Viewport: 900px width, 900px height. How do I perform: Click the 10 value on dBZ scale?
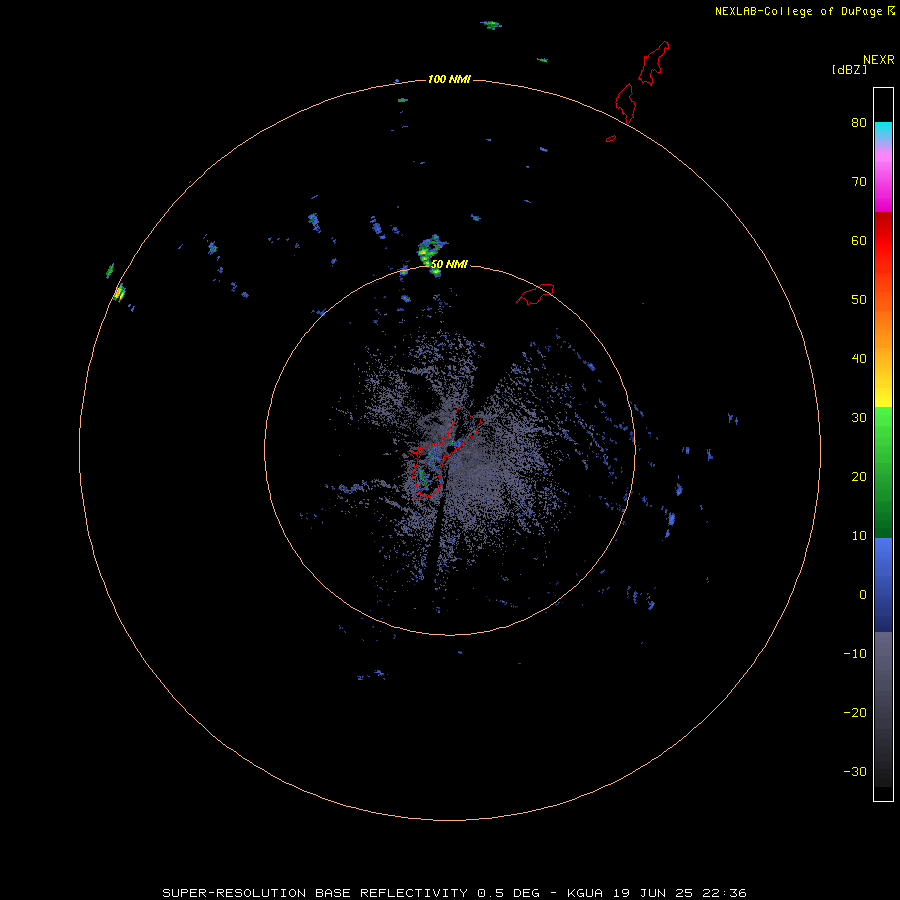click(859, 536)
